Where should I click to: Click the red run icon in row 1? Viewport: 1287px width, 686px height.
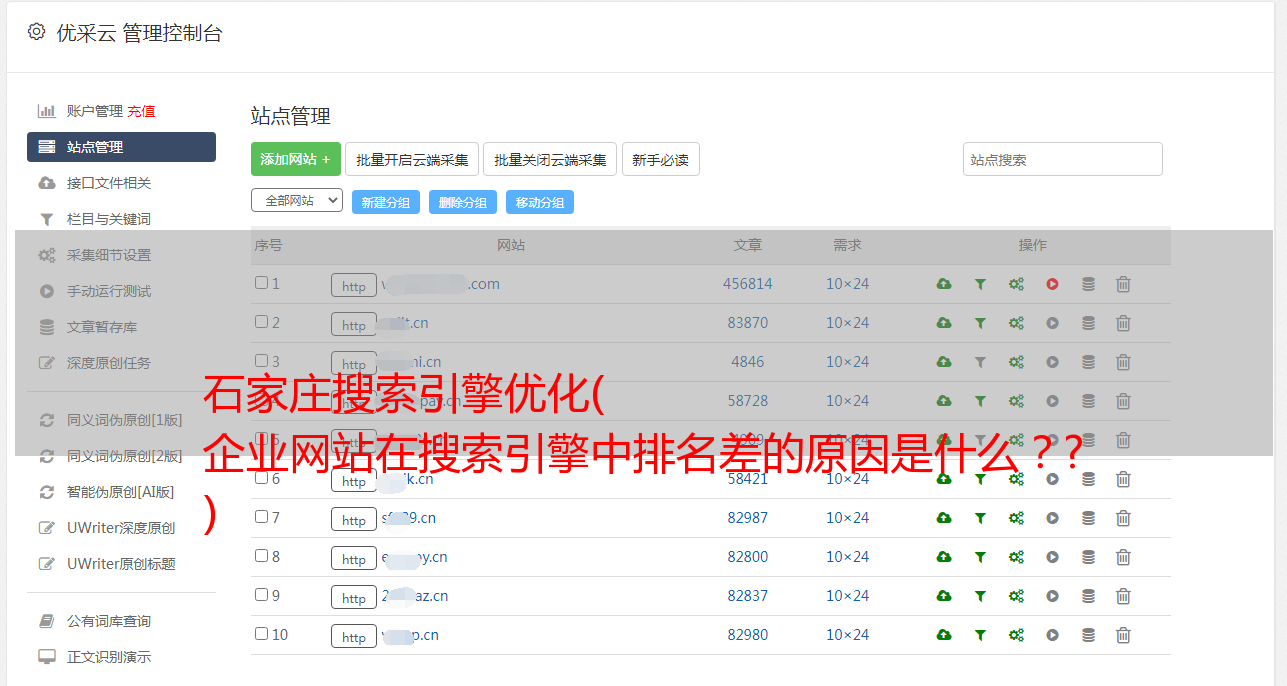tap(1052, 284)
